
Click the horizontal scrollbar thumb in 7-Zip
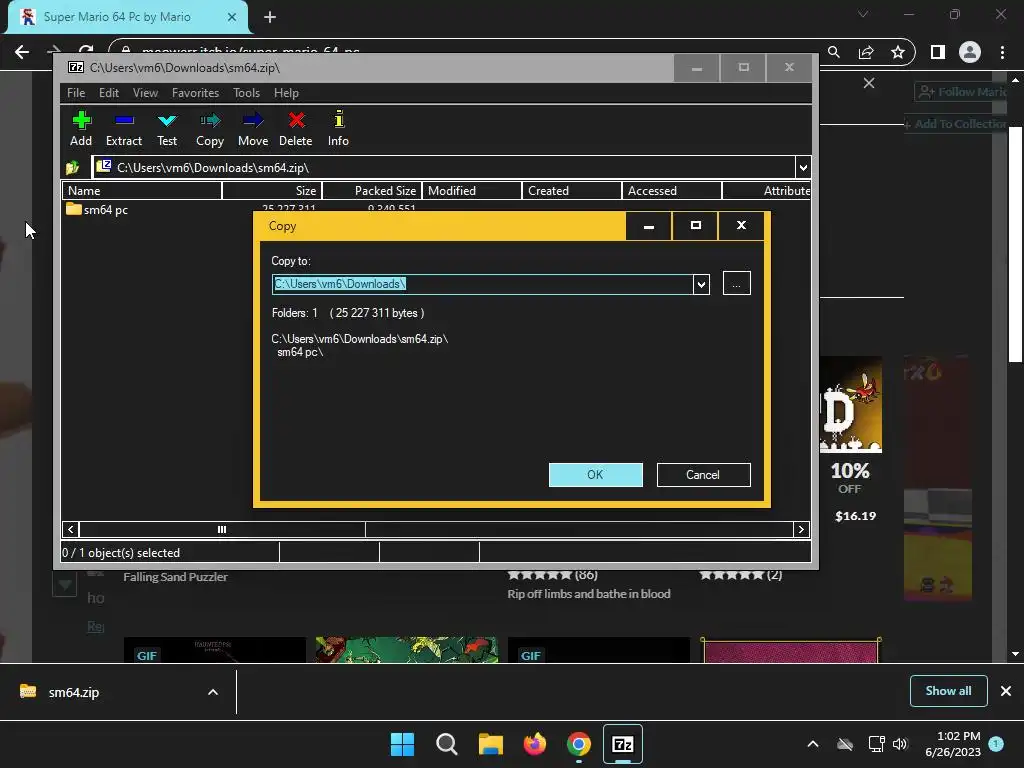pyautogui.click(x=222, y=529)
